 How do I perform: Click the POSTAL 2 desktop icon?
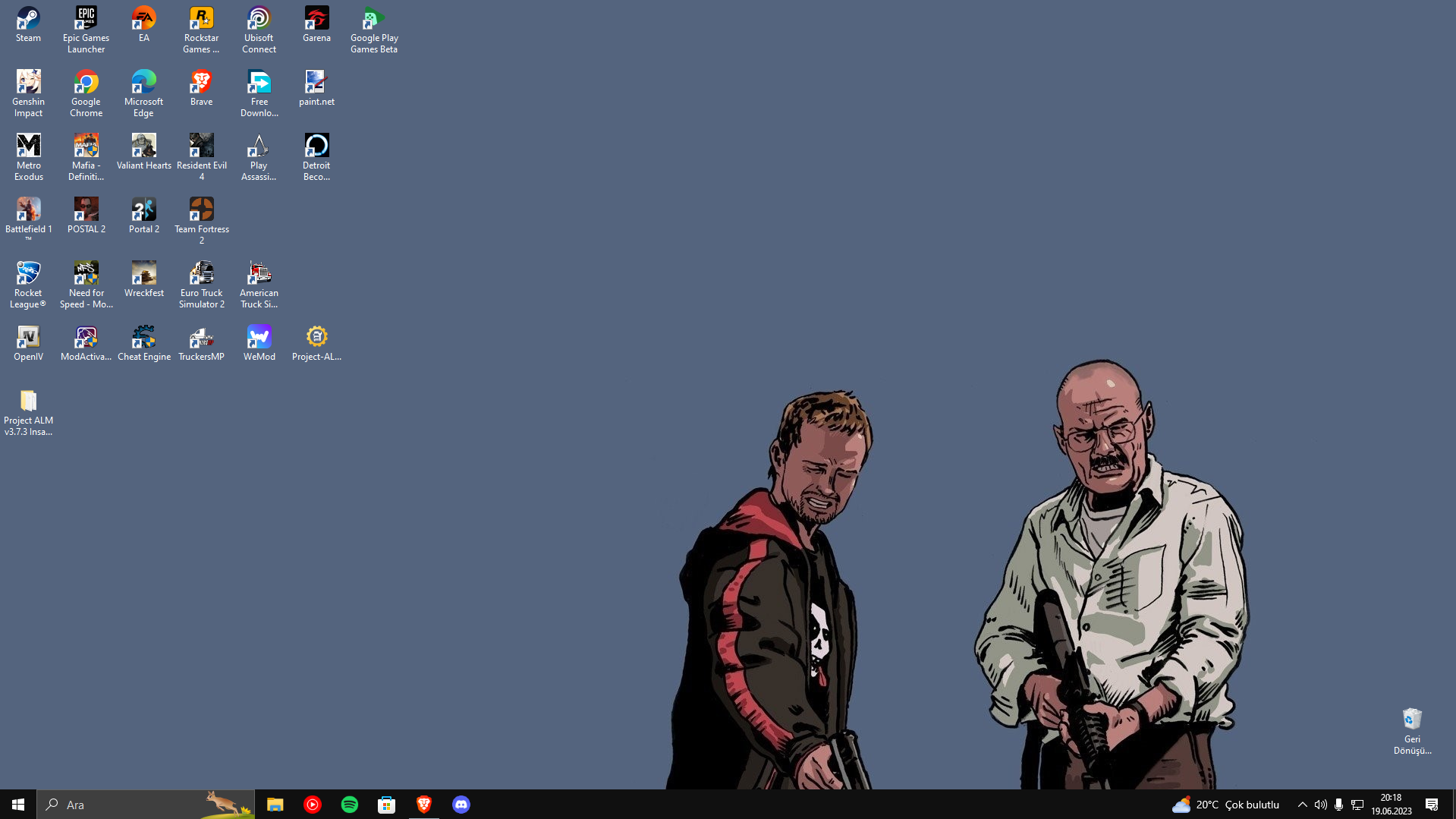click(x=86, y=216)
